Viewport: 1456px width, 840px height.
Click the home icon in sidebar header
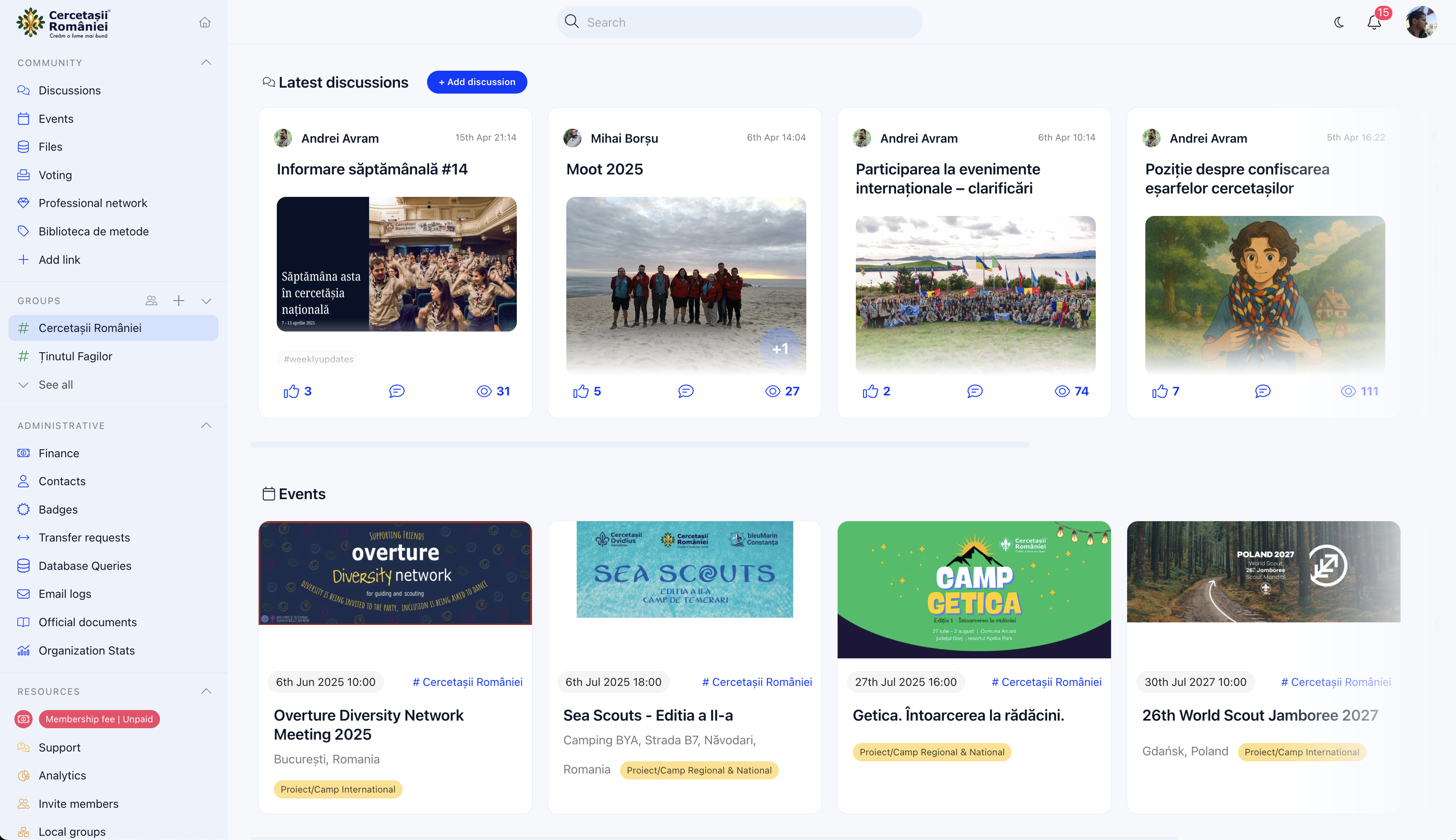(x=205, y=22)
